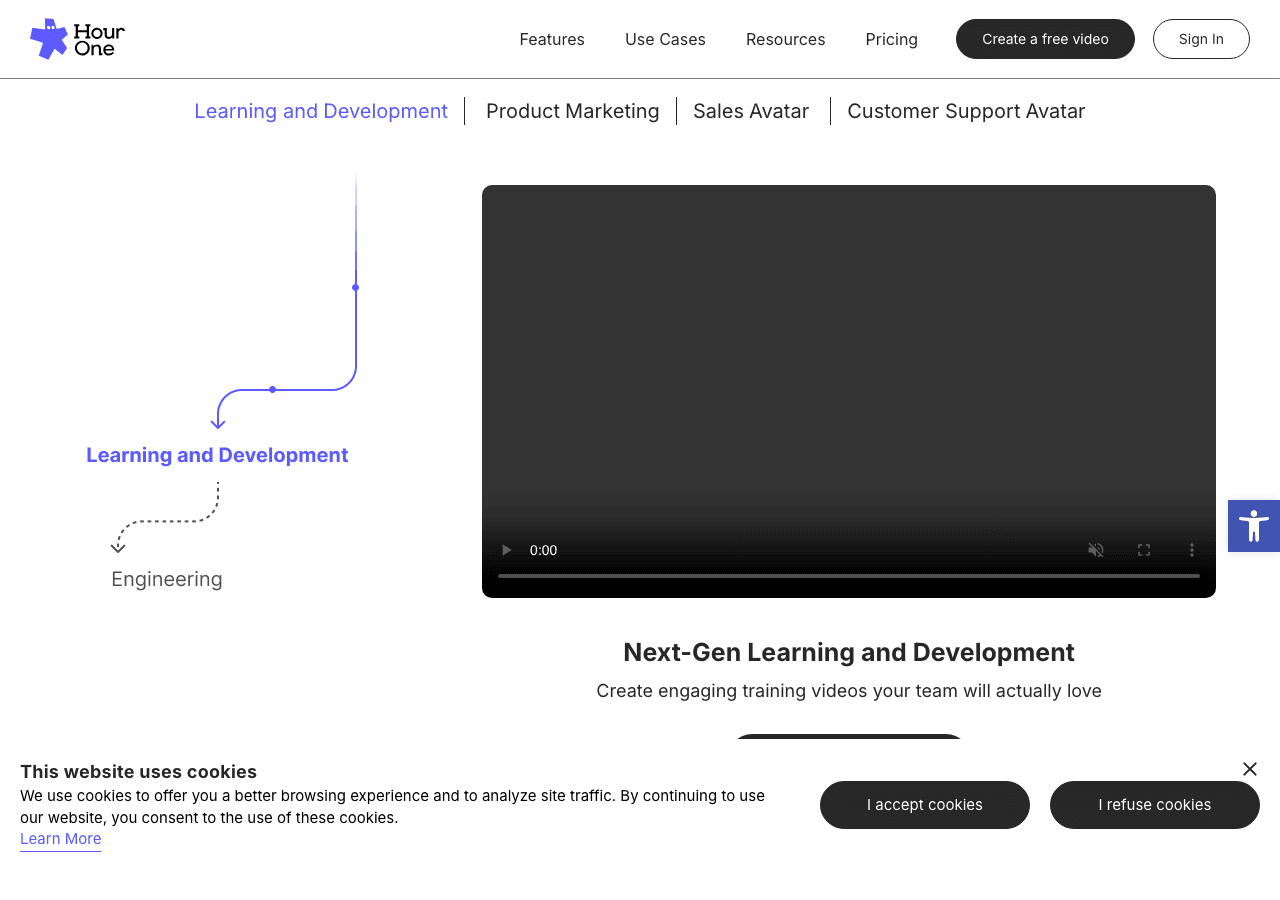Viewport: 1280px width, 900px height.
Task: Select Learning and Development in the flow diagram
Action: click(x=217, y=455)
